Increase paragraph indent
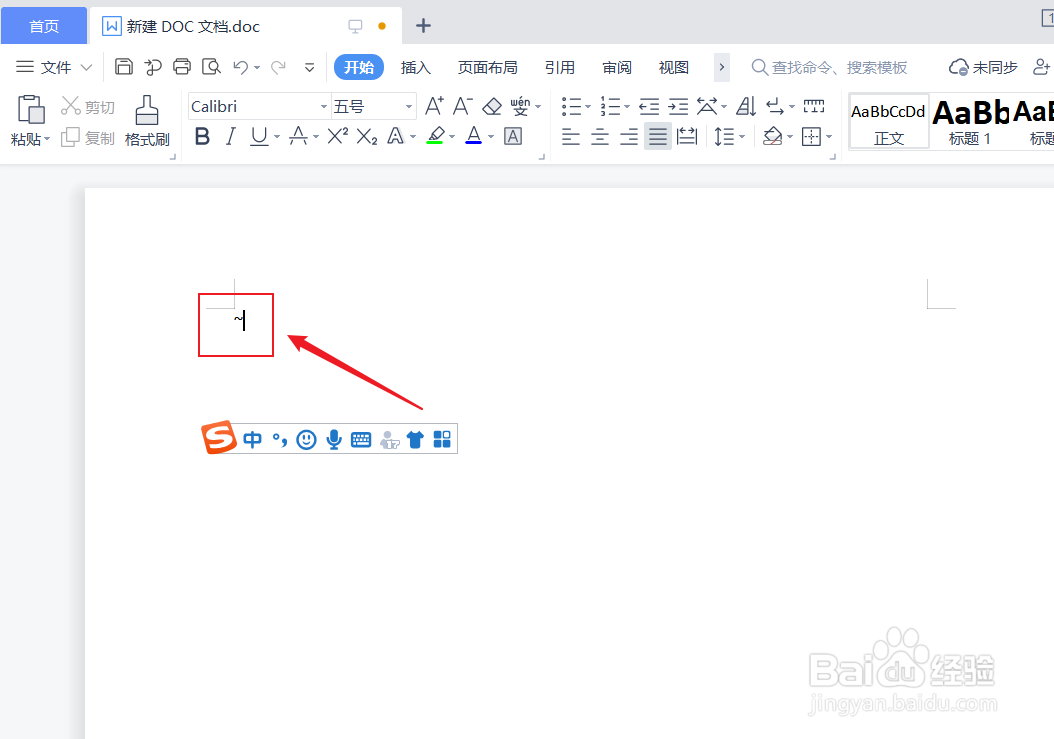This screenshot has height=739, width=1054. 678,106
